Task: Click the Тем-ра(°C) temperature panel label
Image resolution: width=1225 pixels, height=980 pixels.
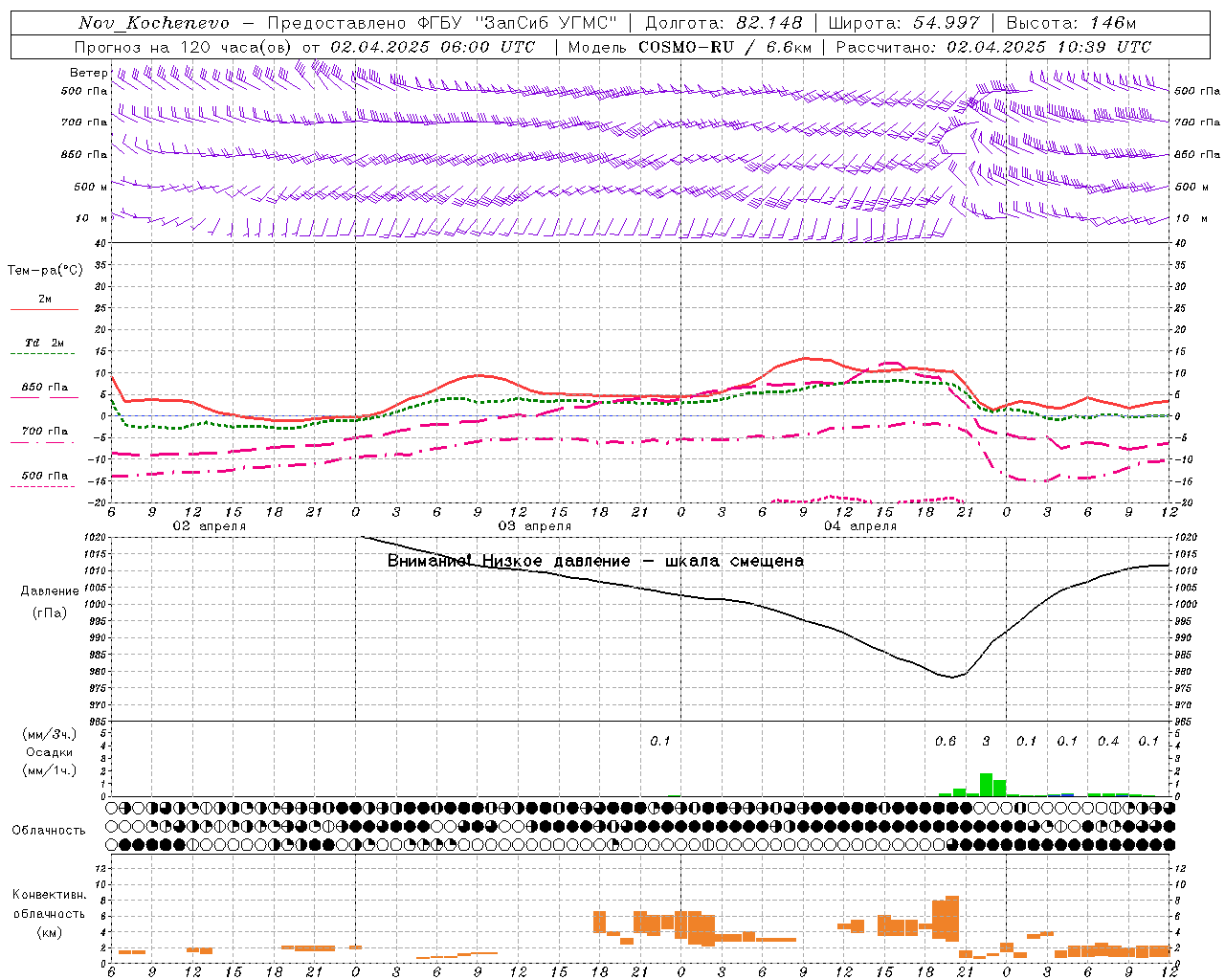Action: pyautogui.click(x=45, y=271)
